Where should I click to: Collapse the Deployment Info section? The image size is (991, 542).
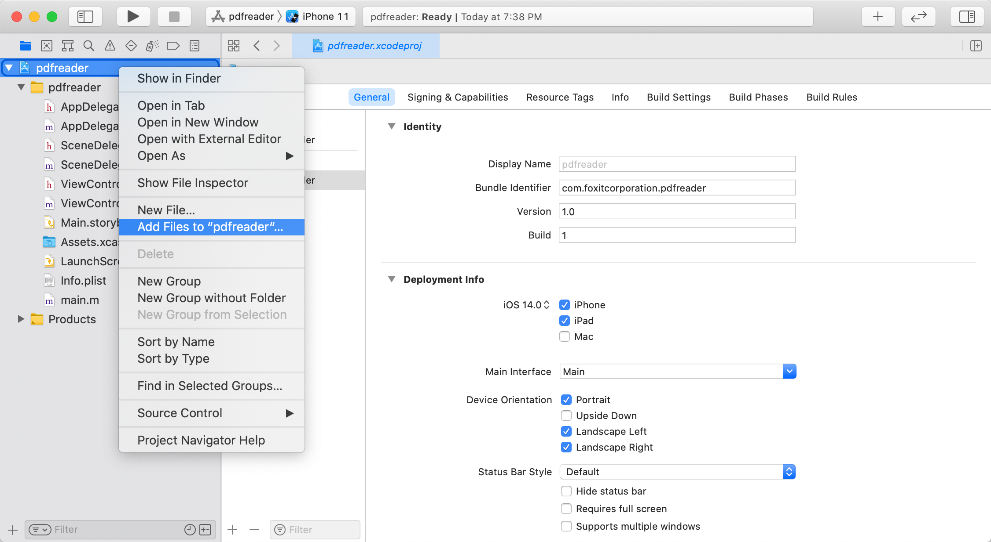click(x=392, y=280)
